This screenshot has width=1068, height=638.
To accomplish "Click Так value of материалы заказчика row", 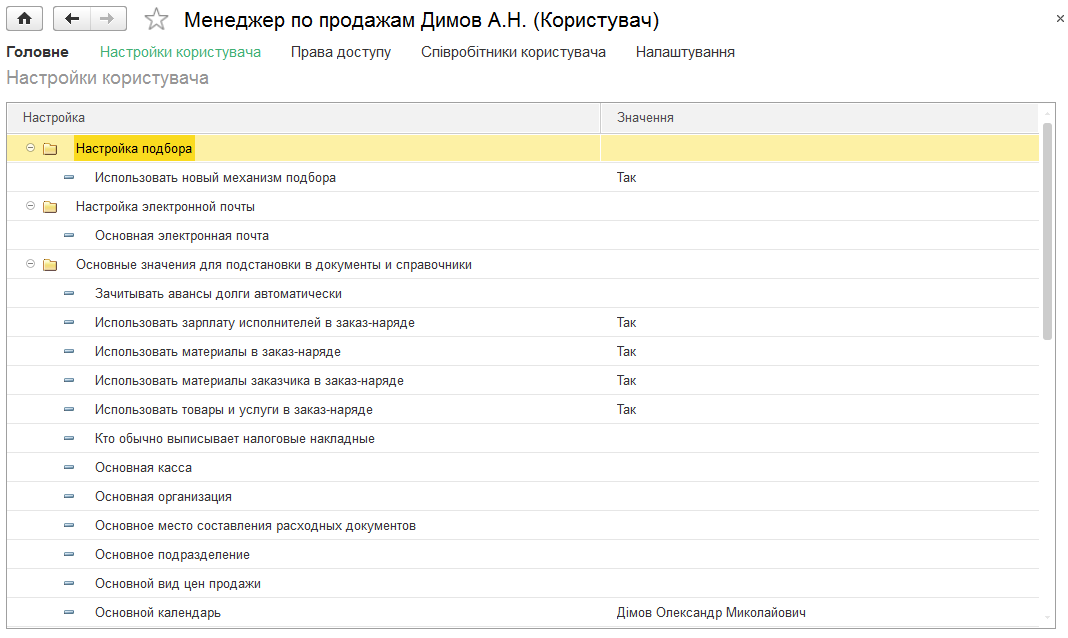I will click(627, 381).
